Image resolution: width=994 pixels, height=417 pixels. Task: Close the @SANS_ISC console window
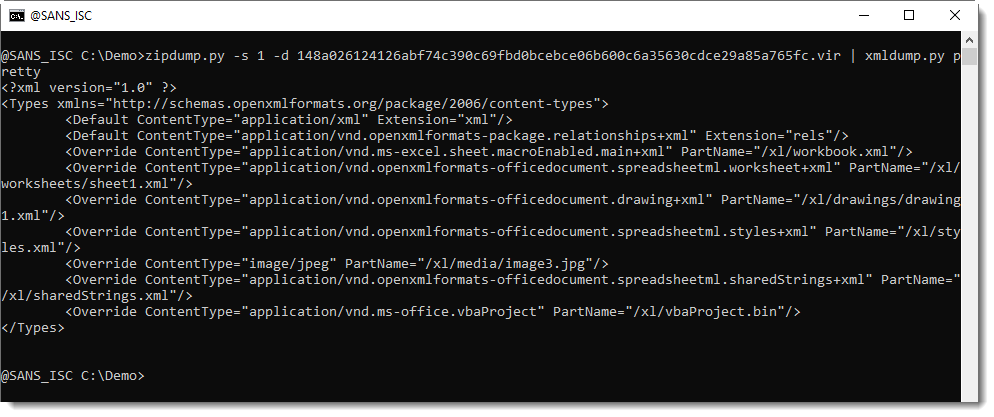954,15
